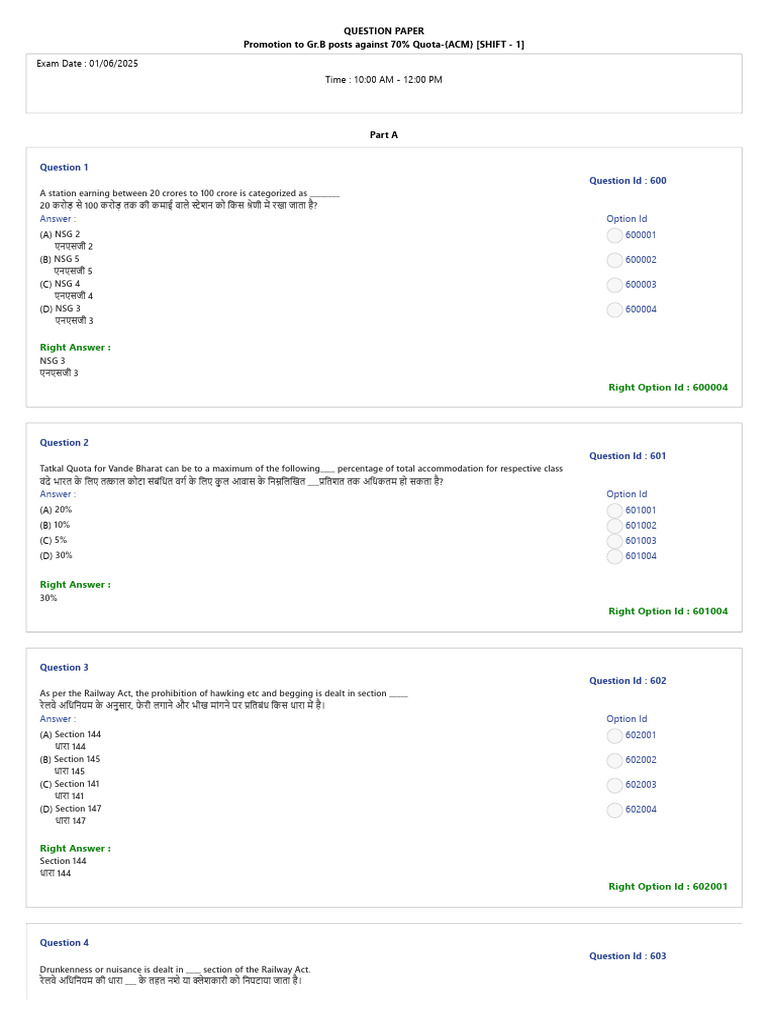
Task: Click Right Option Id : 601004 text
Action: [668, 611]
